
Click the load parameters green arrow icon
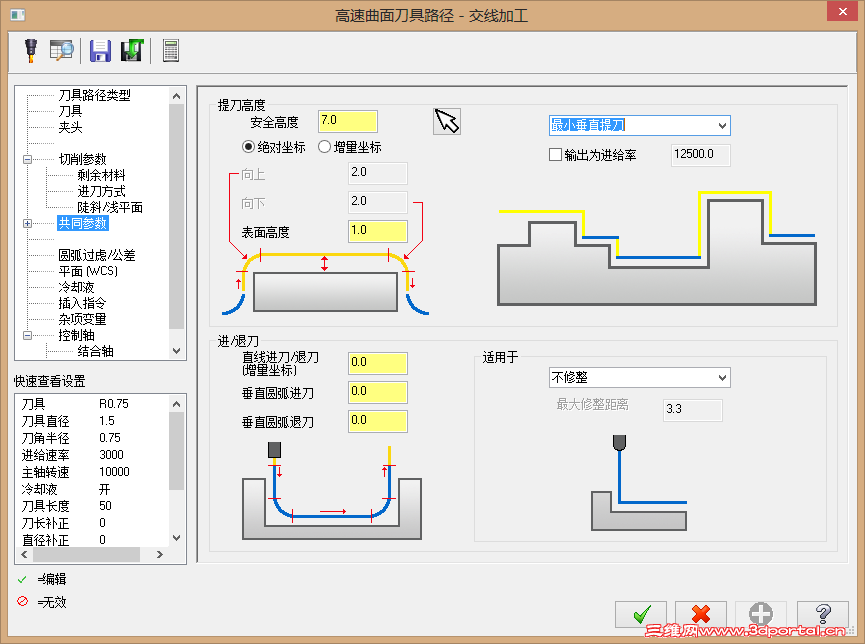[x=132, y=51]
